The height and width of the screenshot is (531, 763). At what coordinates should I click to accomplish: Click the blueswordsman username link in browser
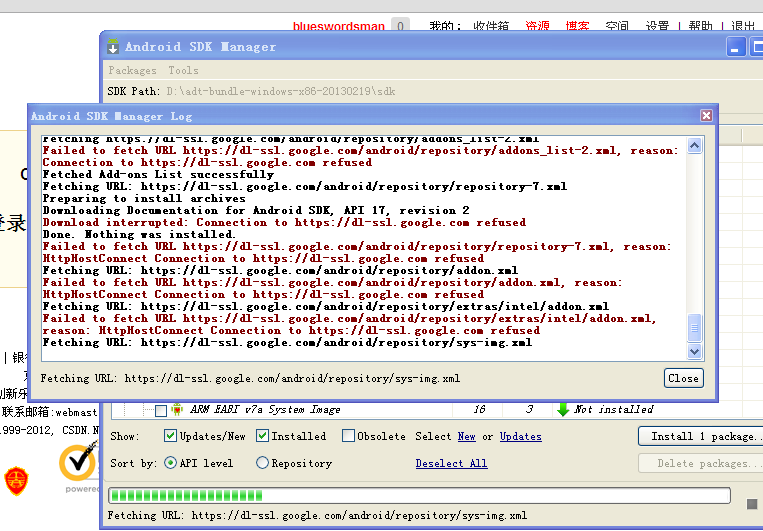pos(339,26)
